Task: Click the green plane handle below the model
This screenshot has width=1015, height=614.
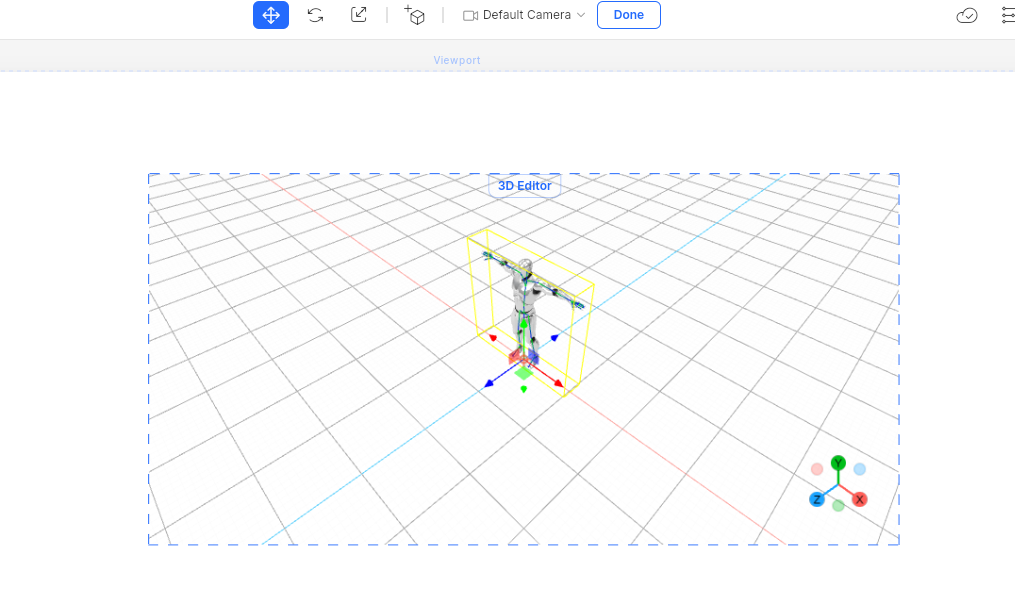Action: pos(524,373)
